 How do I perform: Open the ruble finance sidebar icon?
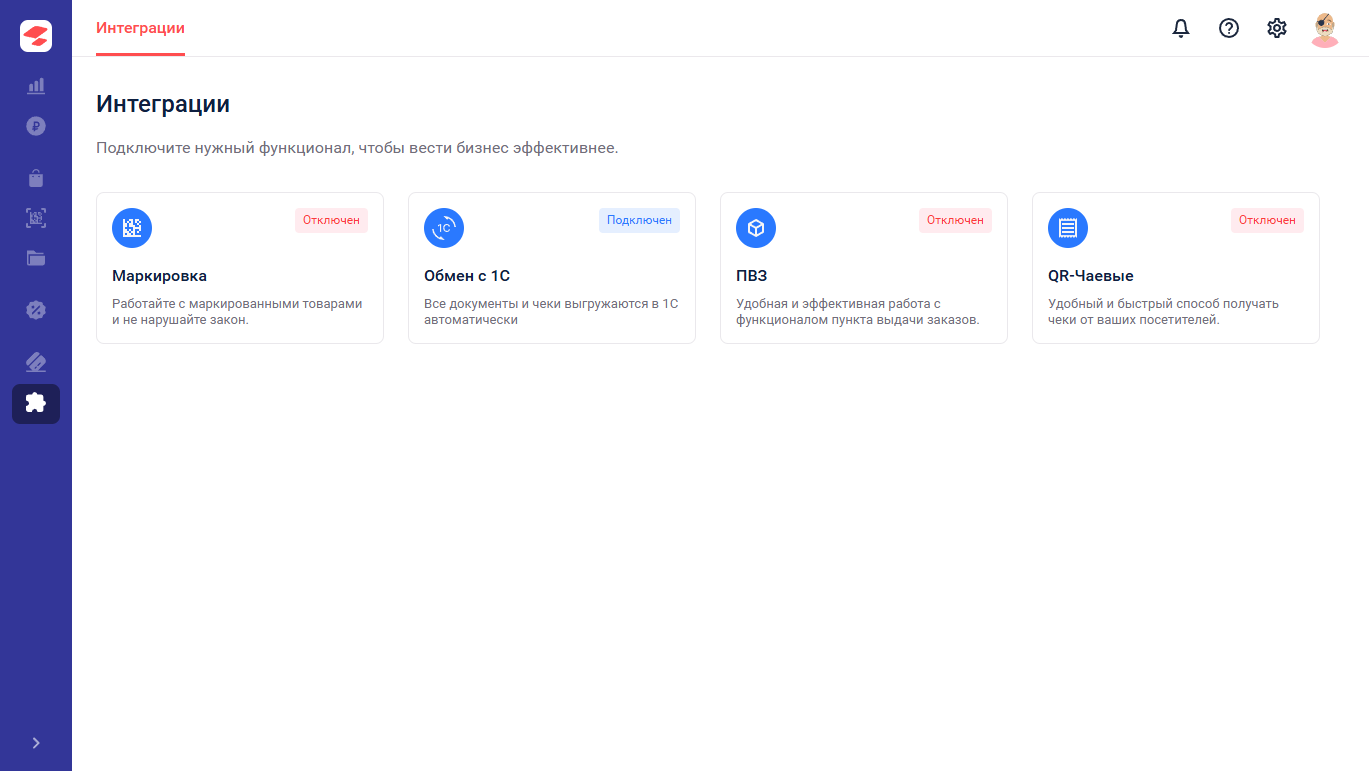36,126
